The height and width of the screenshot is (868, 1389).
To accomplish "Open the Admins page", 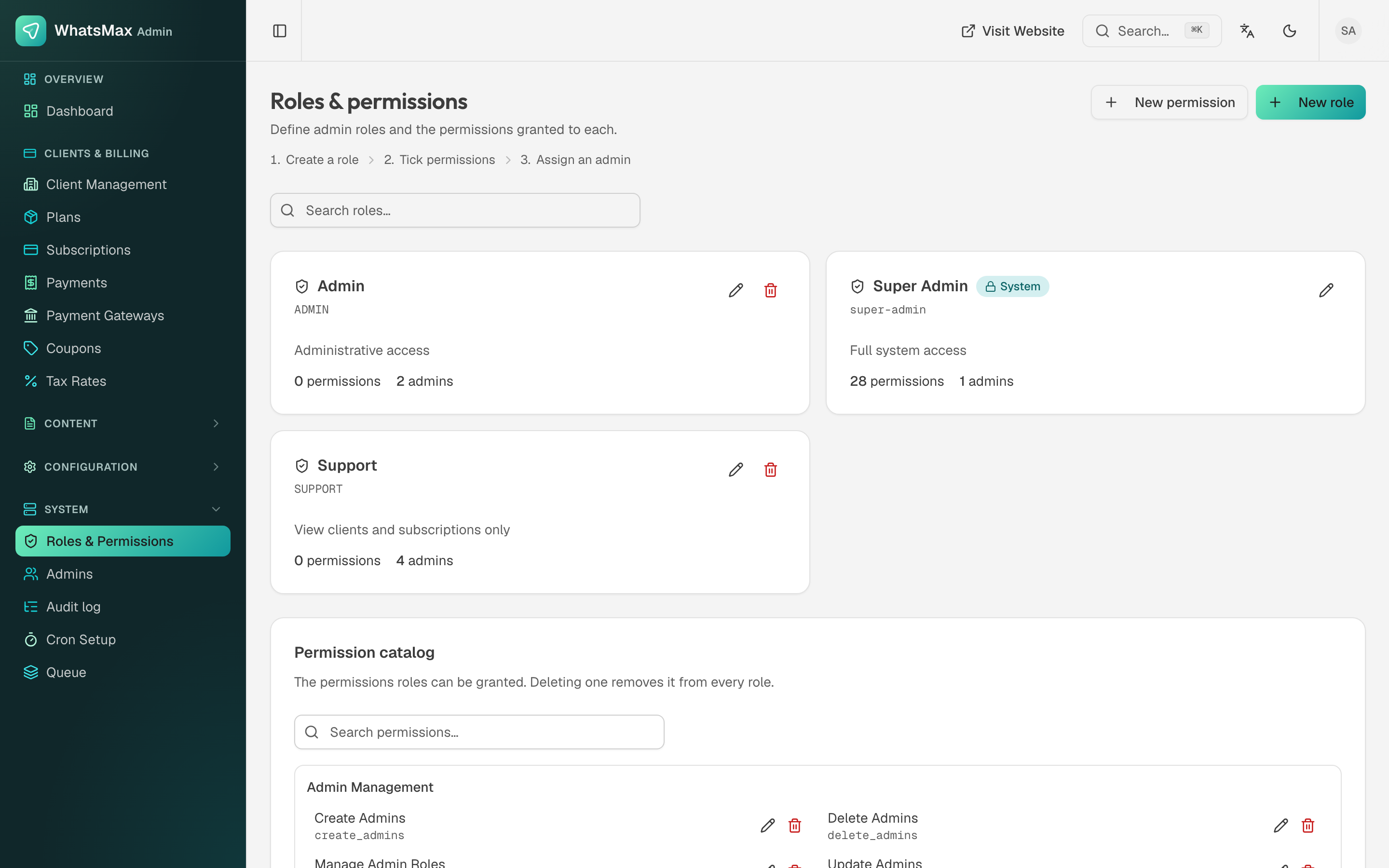I will click(x=123, y=573).
